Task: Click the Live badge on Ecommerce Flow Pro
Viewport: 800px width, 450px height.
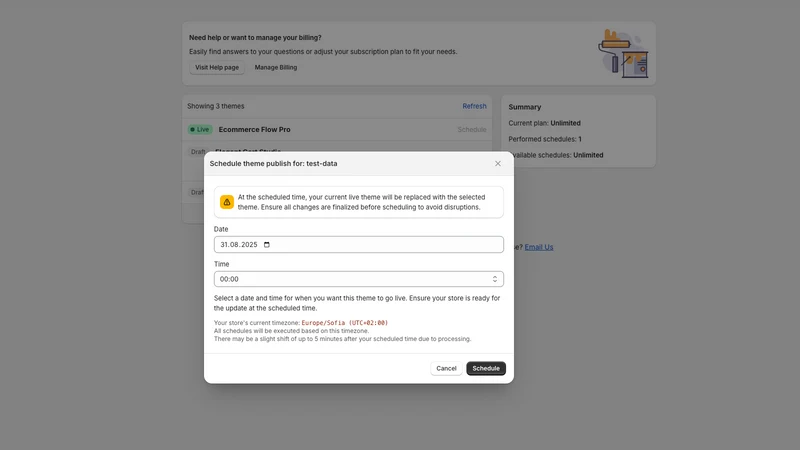Action: (x=199, y=130)
